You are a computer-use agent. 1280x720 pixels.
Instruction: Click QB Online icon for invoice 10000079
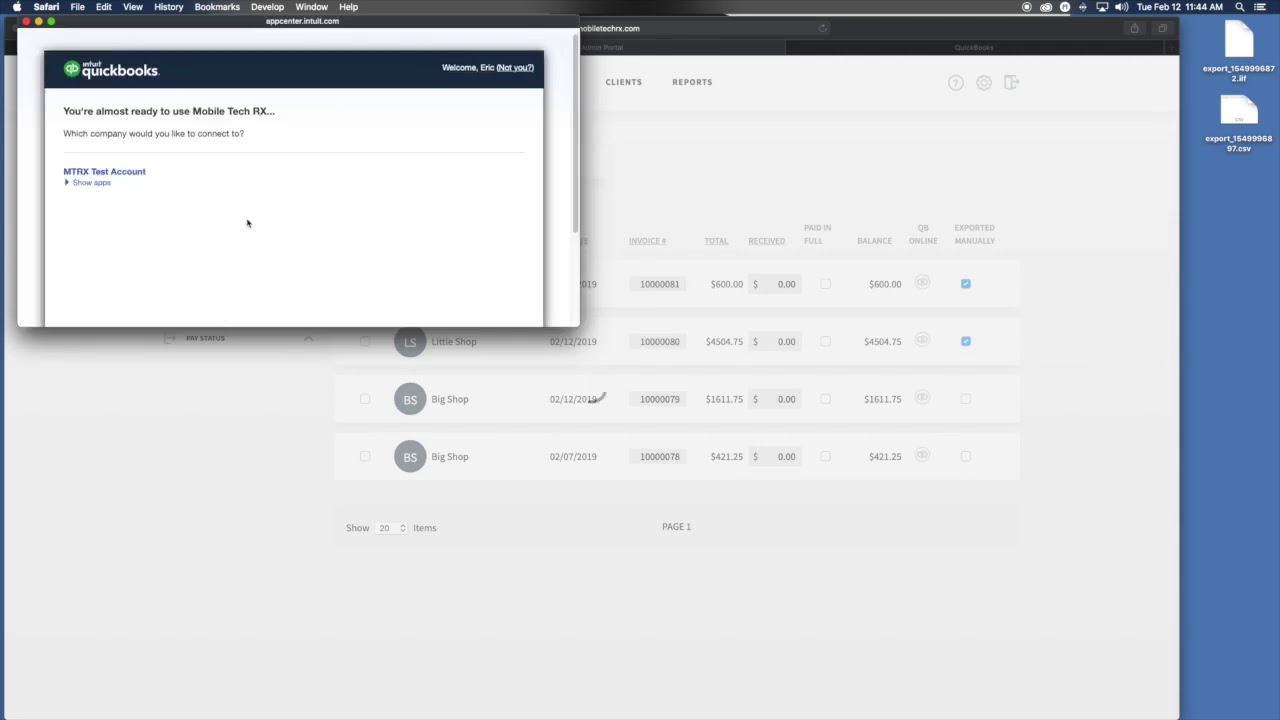click(x=922, y=398)
